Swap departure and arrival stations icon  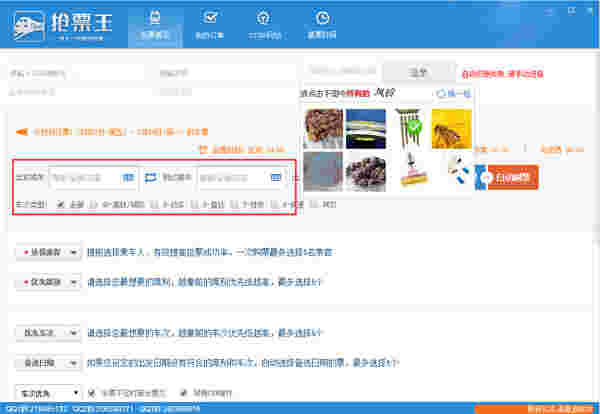click(x=150, y=178)
